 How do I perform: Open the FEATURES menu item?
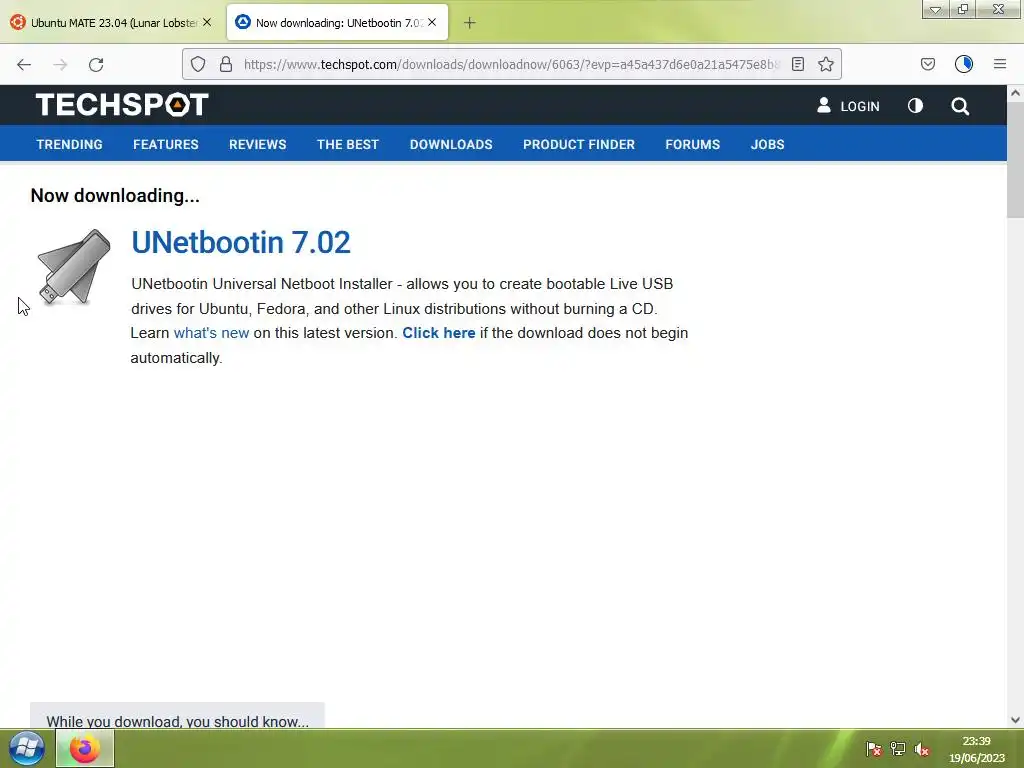click(x=166, y=144)
